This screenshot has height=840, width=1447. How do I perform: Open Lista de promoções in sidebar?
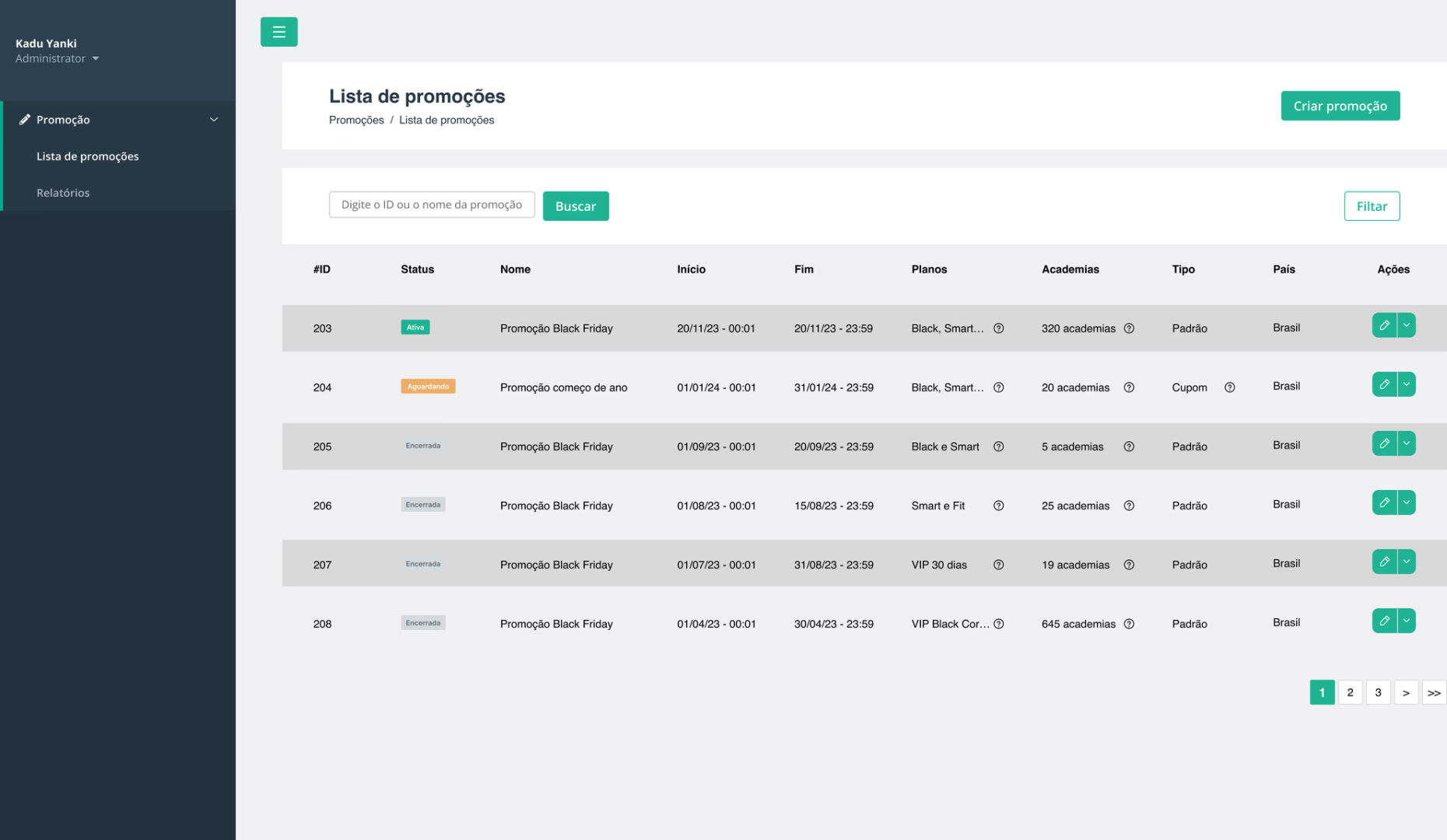[x=88, y=156]
